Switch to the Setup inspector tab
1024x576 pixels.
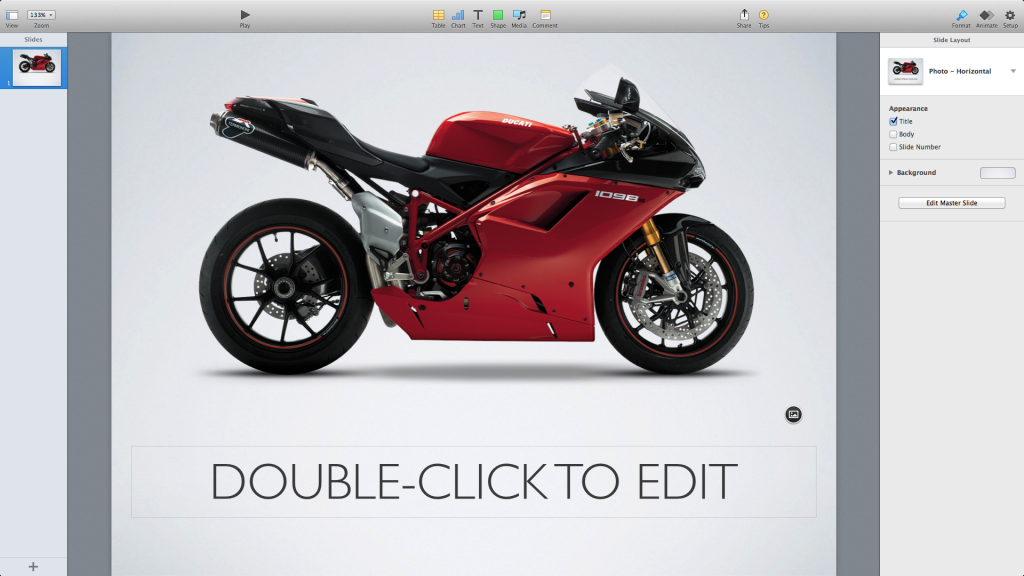(1010, 15)
